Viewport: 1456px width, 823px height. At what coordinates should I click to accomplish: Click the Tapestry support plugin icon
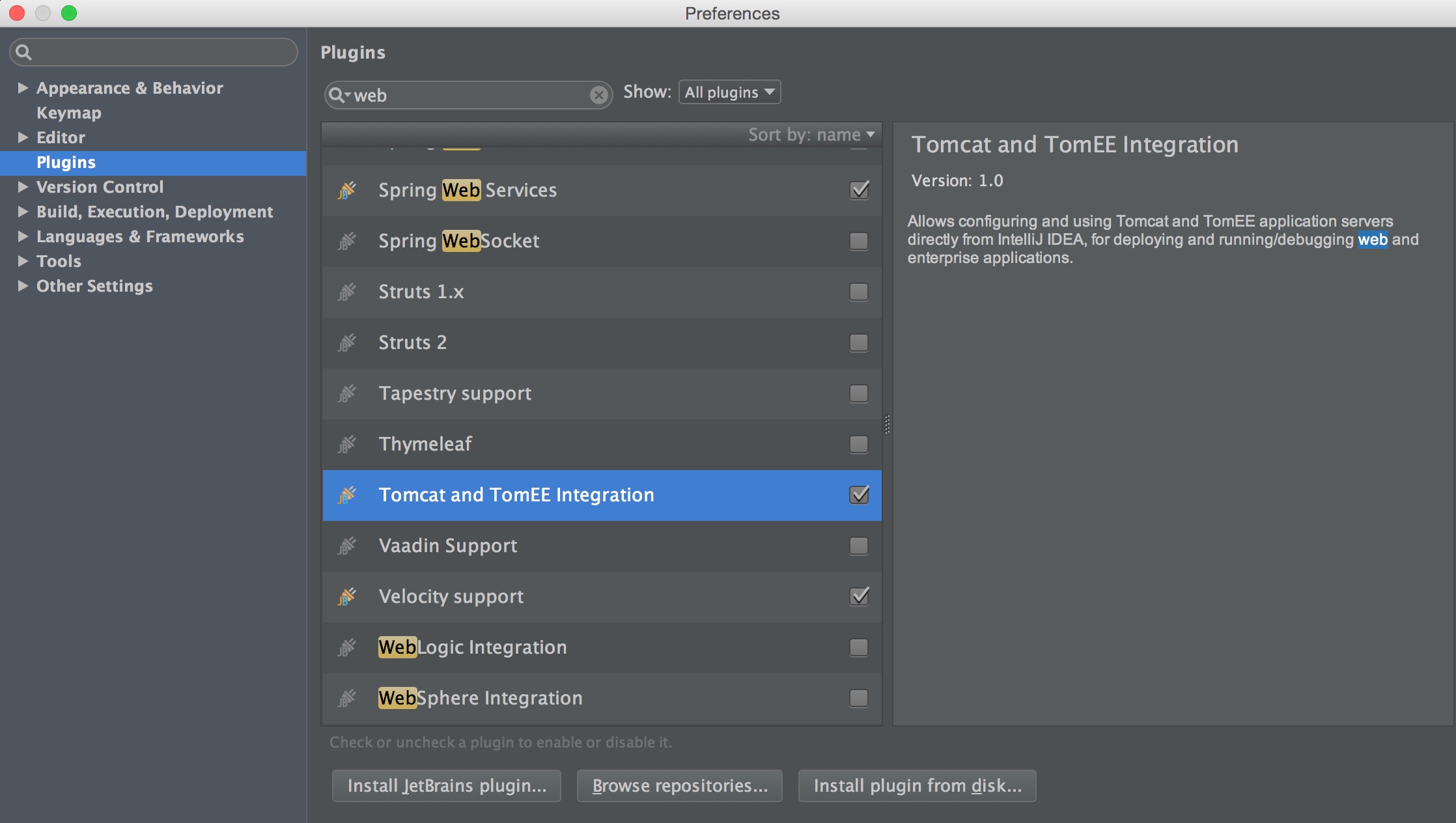[346, 393]
